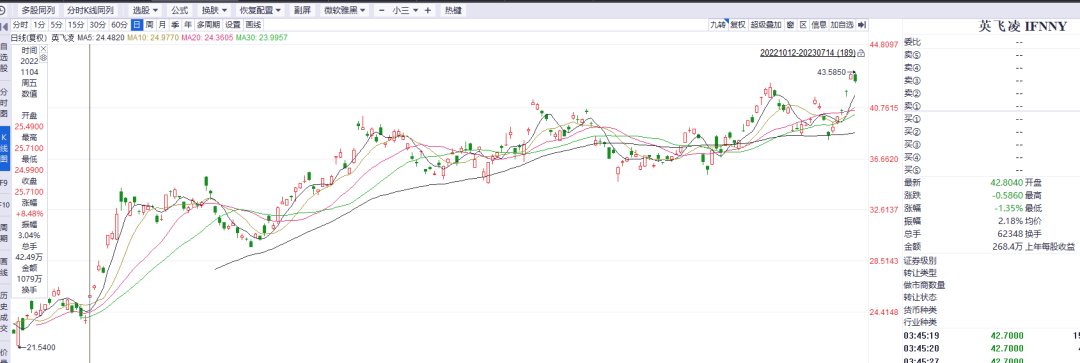The height and width of the screenshot is (363, 1080).
Task: Toggle the 区 range statistics button
Action: (803, 25)
